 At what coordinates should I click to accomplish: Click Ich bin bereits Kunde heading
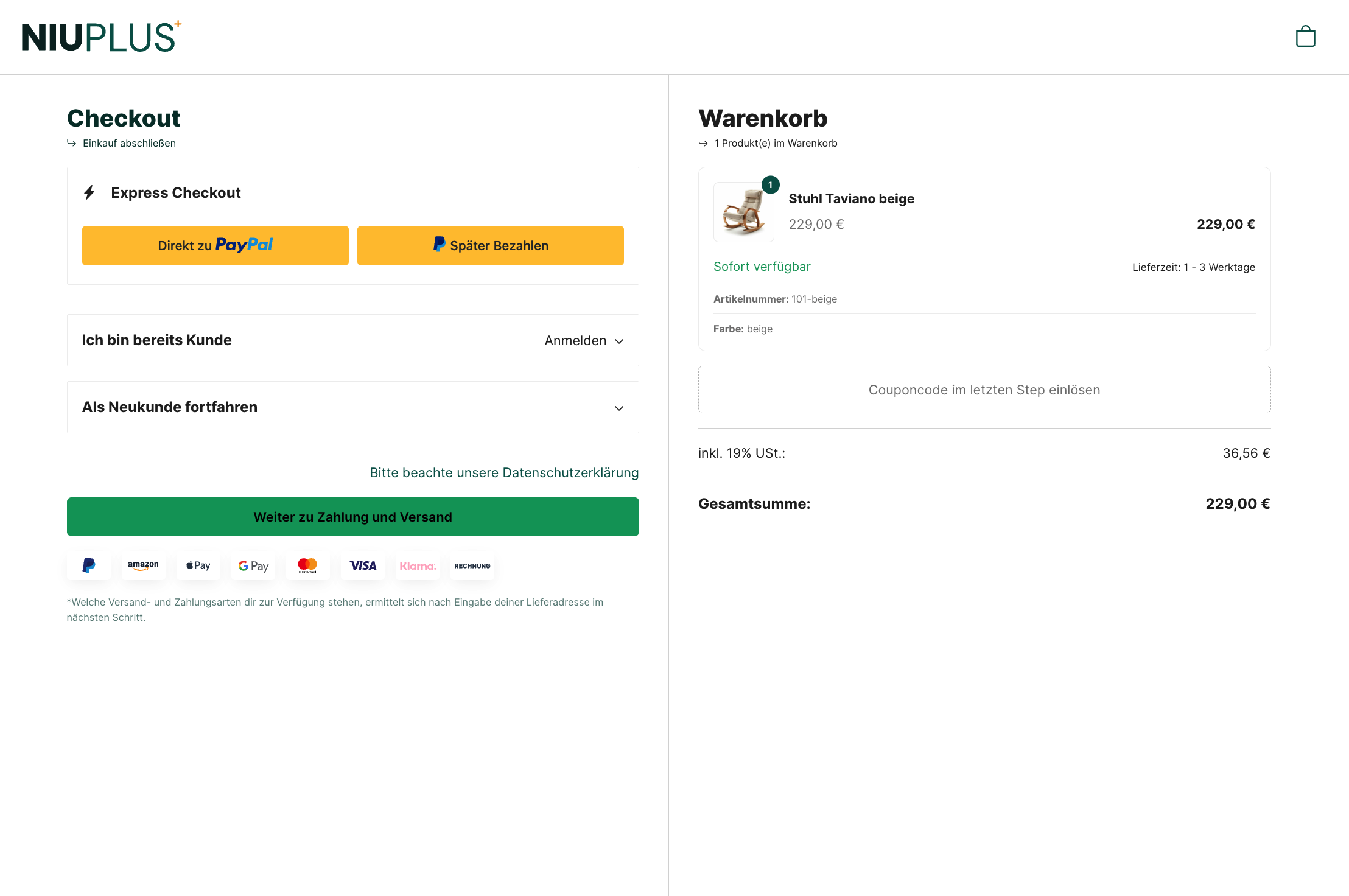pos(157,340)
